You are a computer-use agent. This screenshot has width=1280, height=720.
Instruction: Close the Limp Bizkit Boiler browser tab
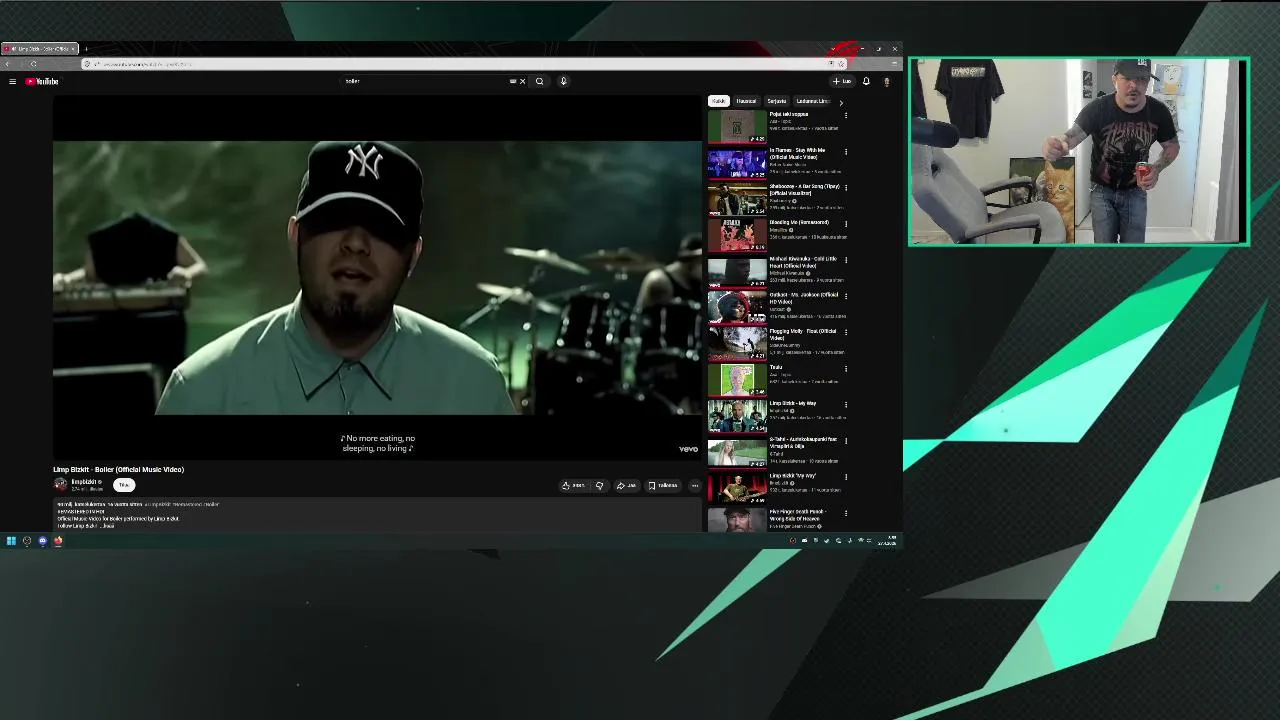(73, 49)
